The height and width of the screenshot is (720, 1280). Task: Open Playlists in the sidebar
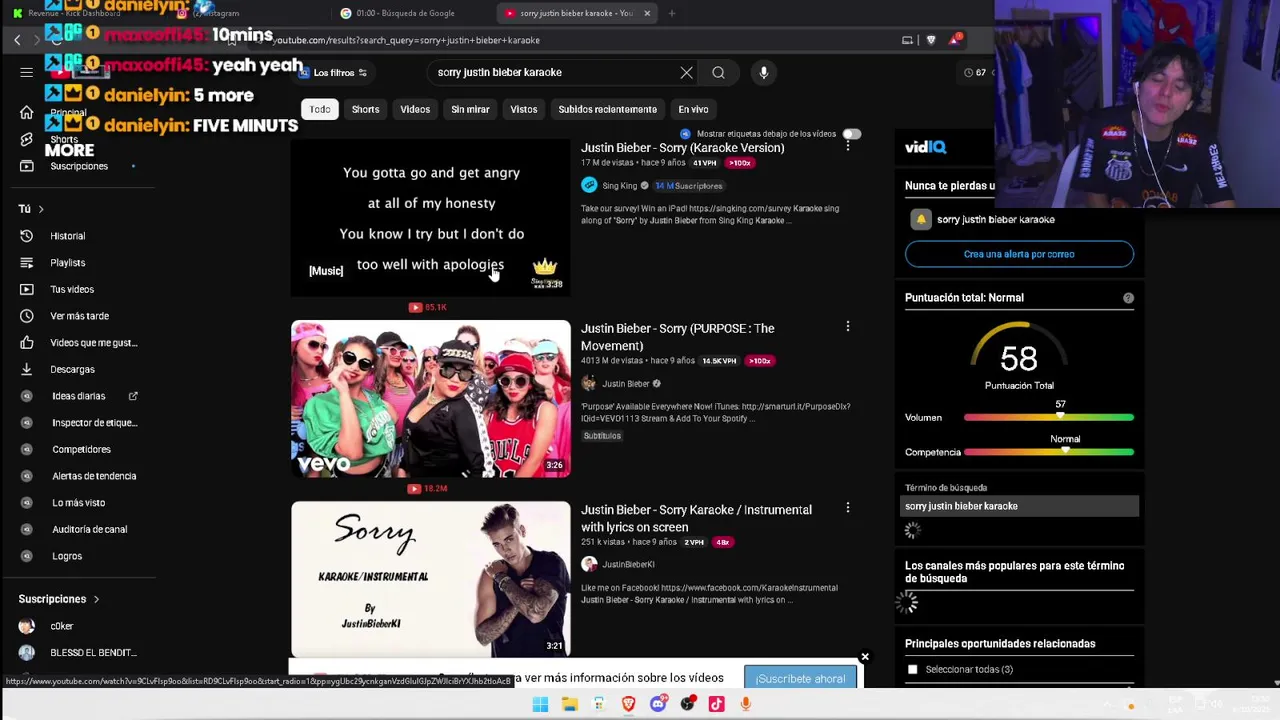tap(68, 263)
